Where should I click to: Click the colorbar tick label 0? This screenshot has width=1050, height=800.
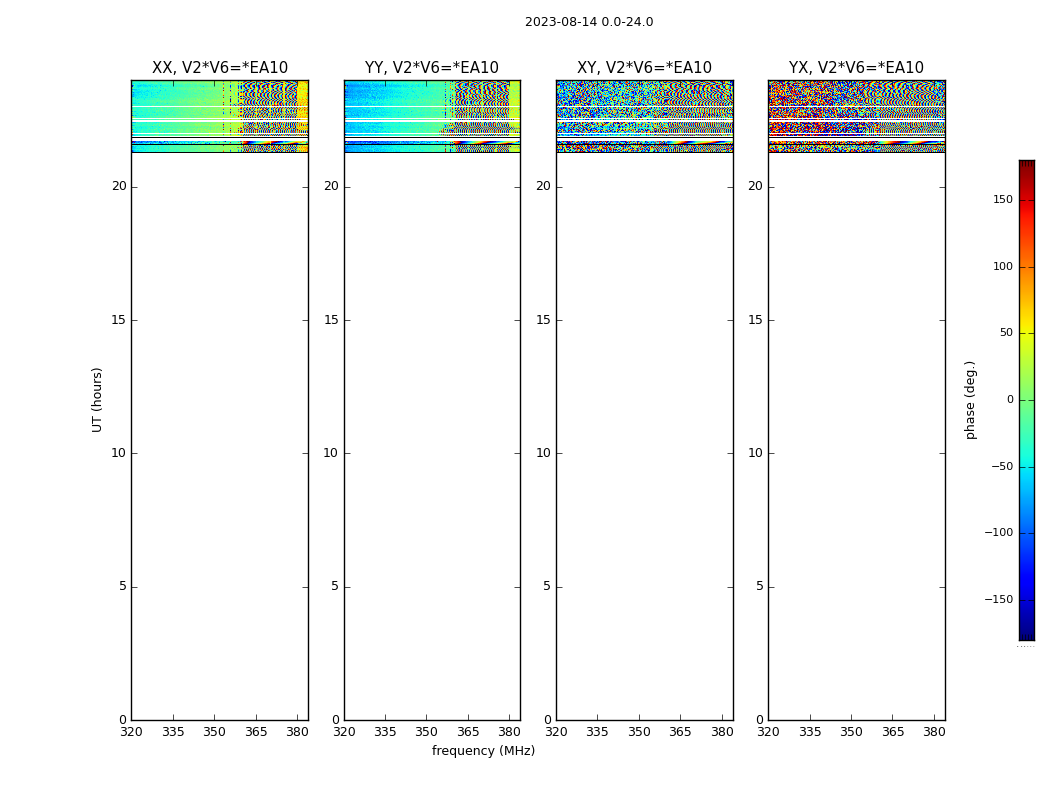[x=1009, y=400]
